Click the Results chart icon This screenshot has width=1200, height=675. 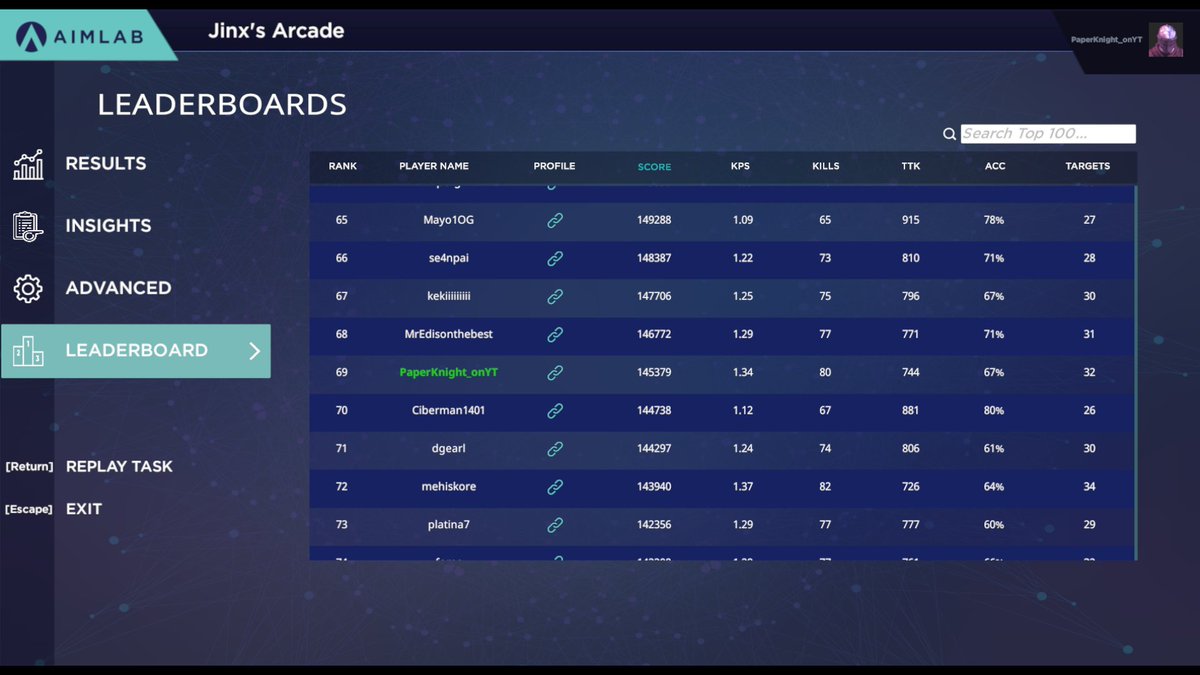[x=28, y=165]
